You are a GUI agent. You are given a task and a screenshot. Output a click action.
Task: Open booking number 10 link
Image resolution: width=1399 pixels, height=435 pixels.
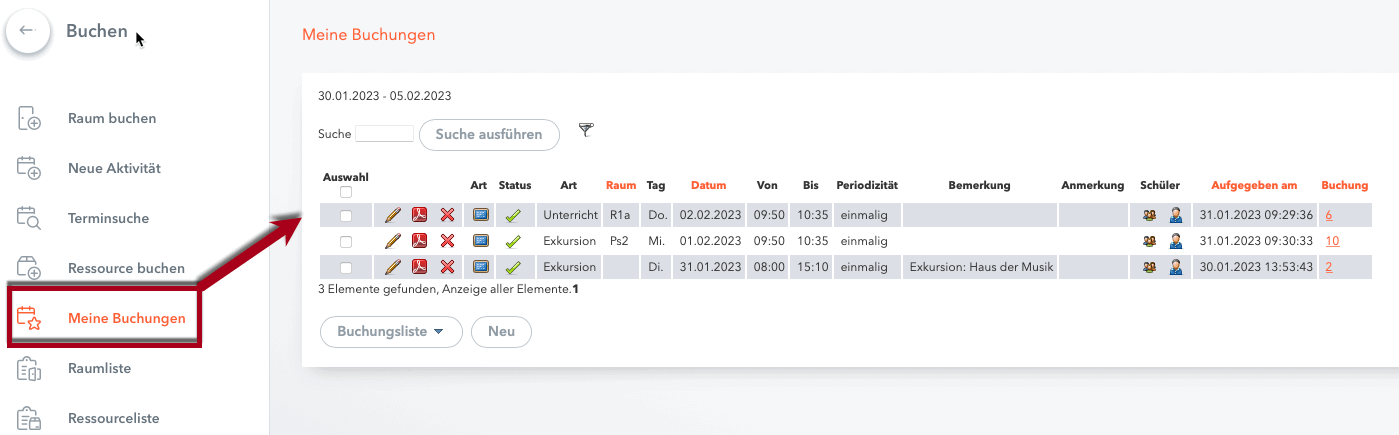[x=1332, y=241]
